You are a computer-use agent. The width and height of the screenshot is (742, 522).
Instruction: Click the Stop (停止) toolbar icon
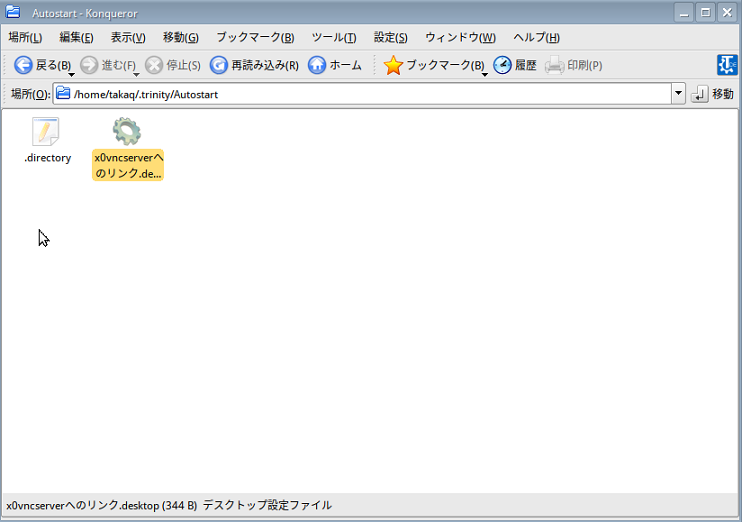tap(154, 65)
